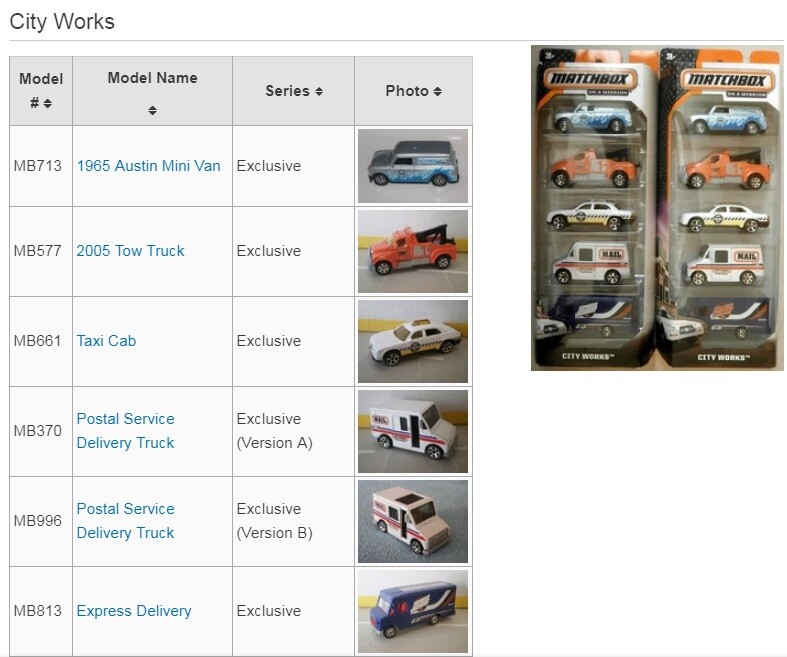Viewport: 787px width, 657px height.
Task: View Austin Mini Van photo thumbnail
Action: (413, 166)
